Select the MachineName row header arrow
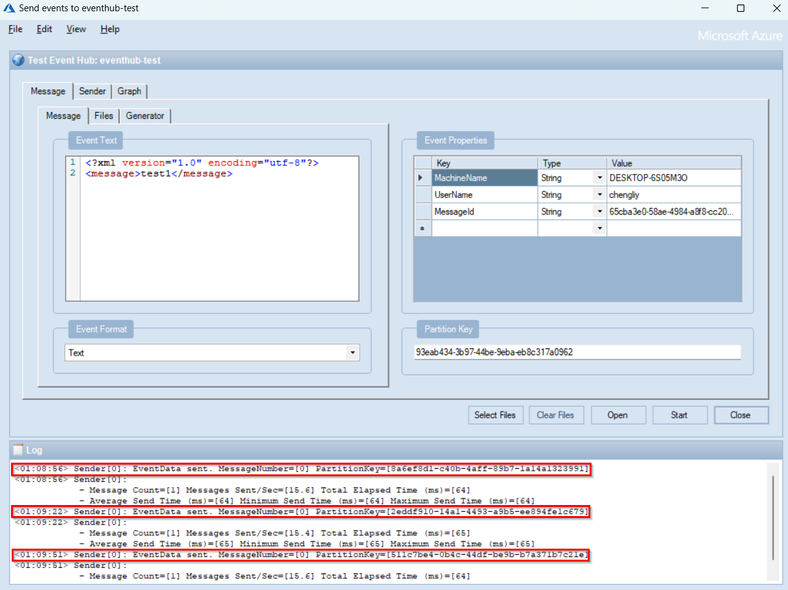 423,178
